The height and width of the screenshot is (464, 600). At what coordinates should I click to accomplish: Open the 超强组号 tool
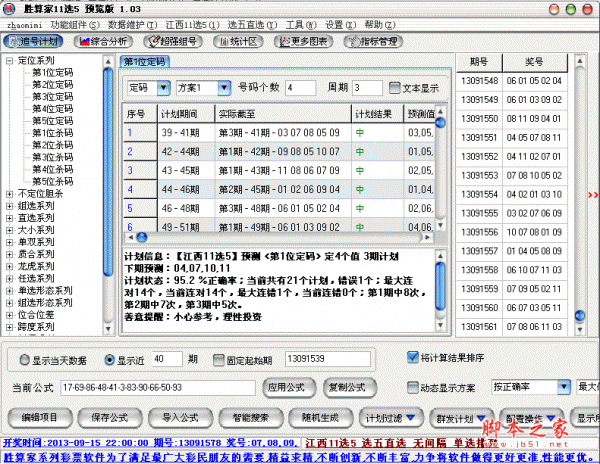tap(173, 41)
